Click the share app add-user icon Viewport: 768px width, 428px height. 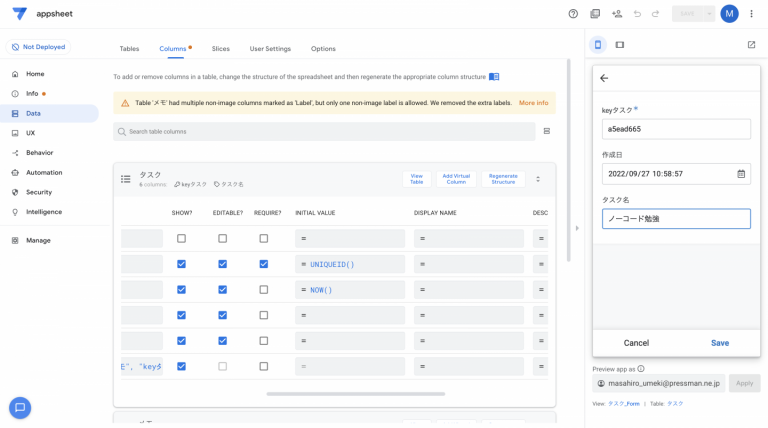pyautogui.click(x=616, y=14)
